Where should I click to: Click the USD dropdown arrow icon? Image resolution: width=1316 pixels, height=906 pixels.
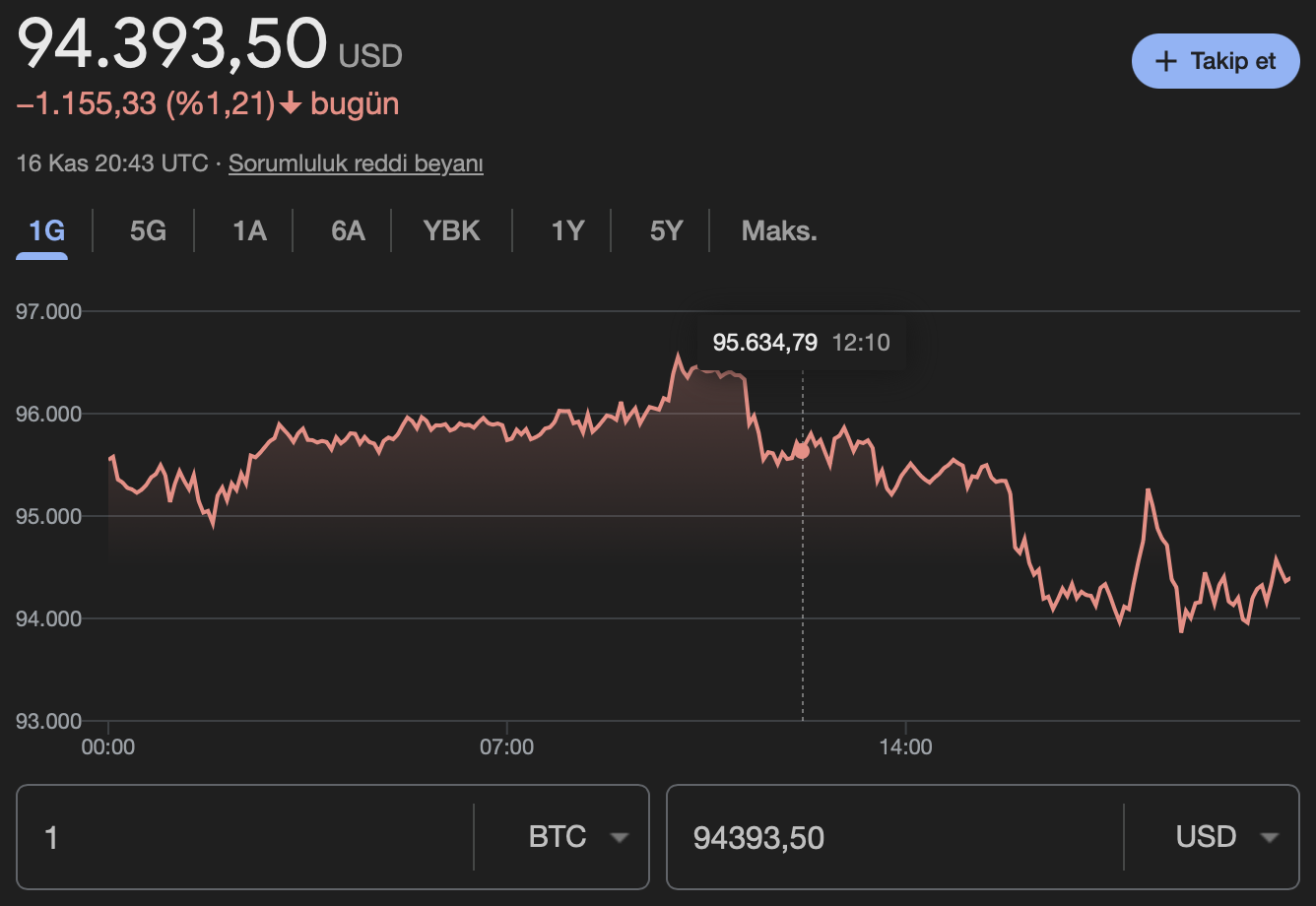(x=1267, y=837)
